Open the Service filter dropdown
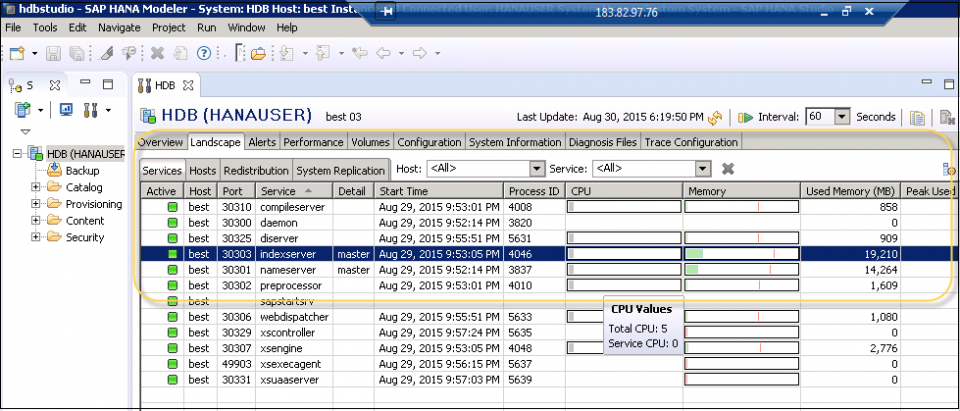 point(703,169)
